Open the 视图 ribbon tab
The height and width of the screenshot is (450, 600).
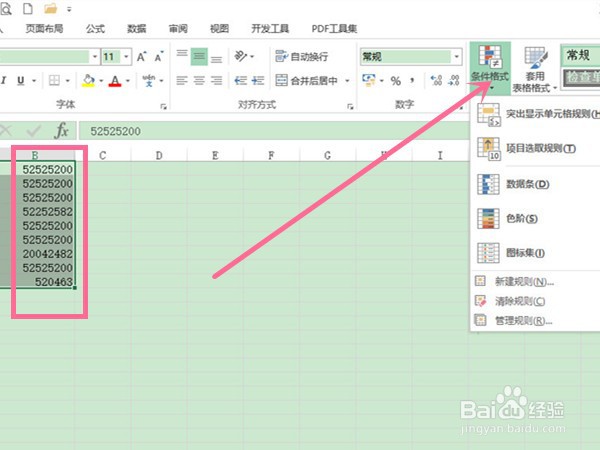(x=219, y=29)
